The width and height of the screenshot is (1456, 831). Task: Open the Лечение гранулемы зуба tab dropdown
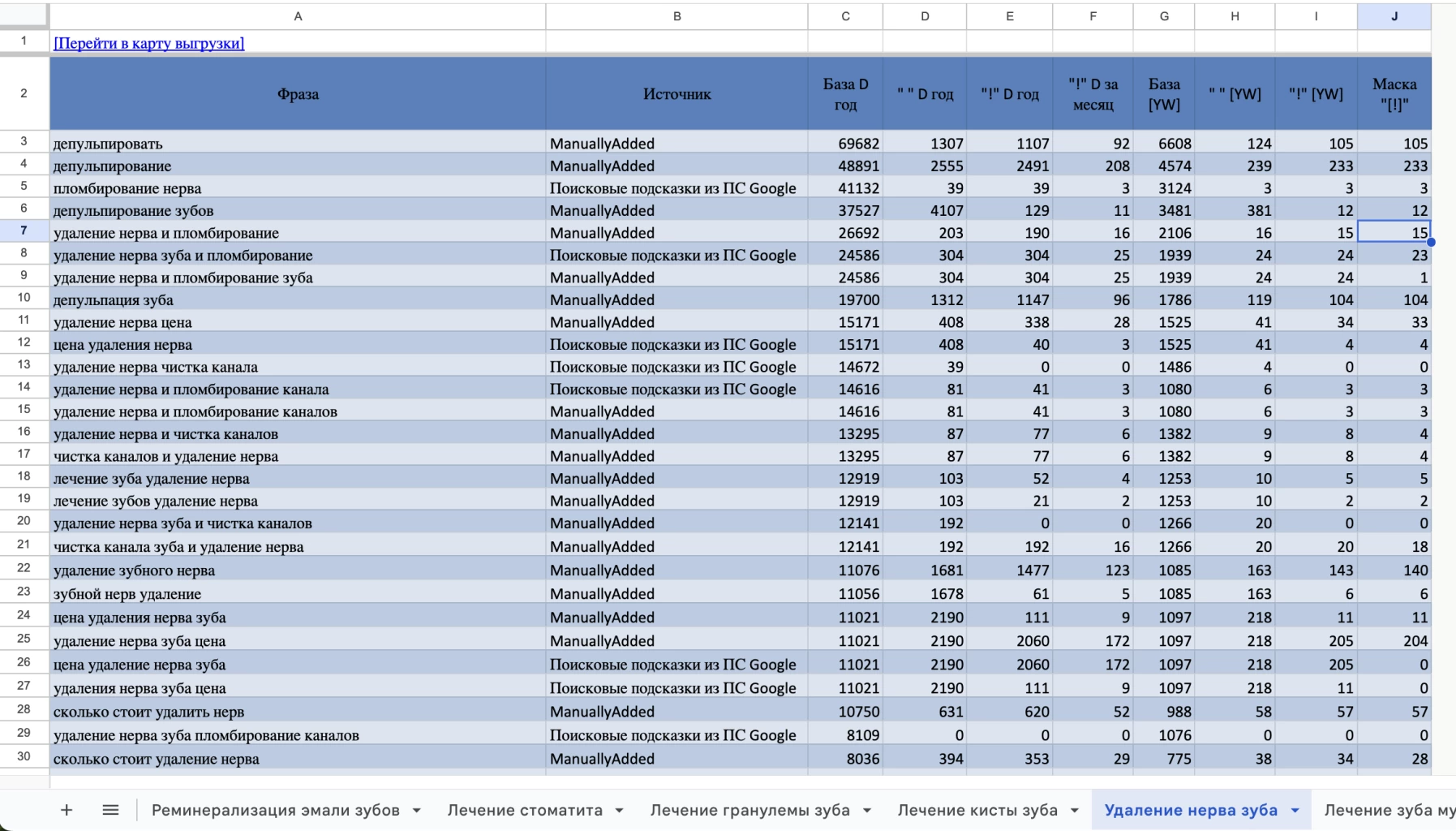867,810
